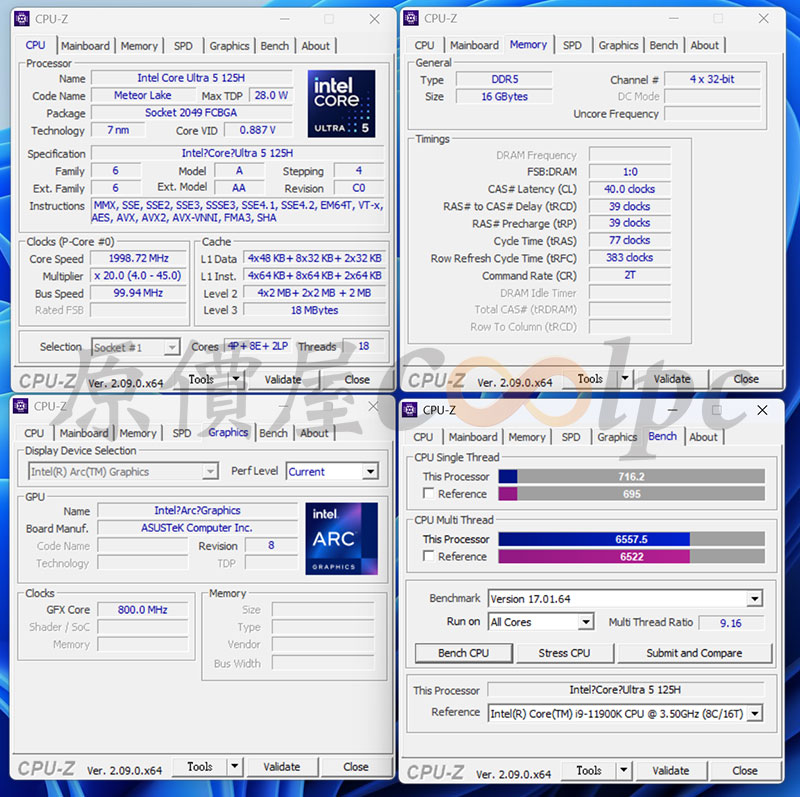
Task: Click Close button at bottom of Graphics window
Action: click(356, 766)
